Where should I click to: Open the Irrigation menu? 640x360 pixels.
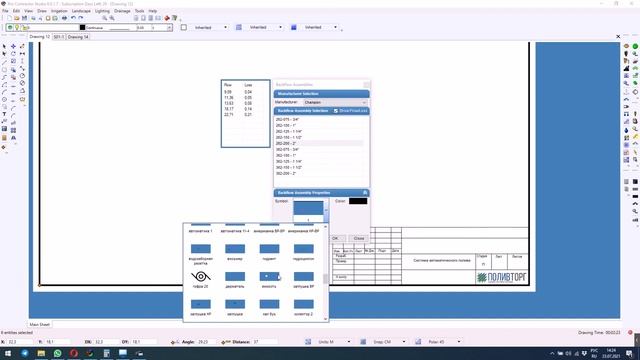click(x=59, y=11)
